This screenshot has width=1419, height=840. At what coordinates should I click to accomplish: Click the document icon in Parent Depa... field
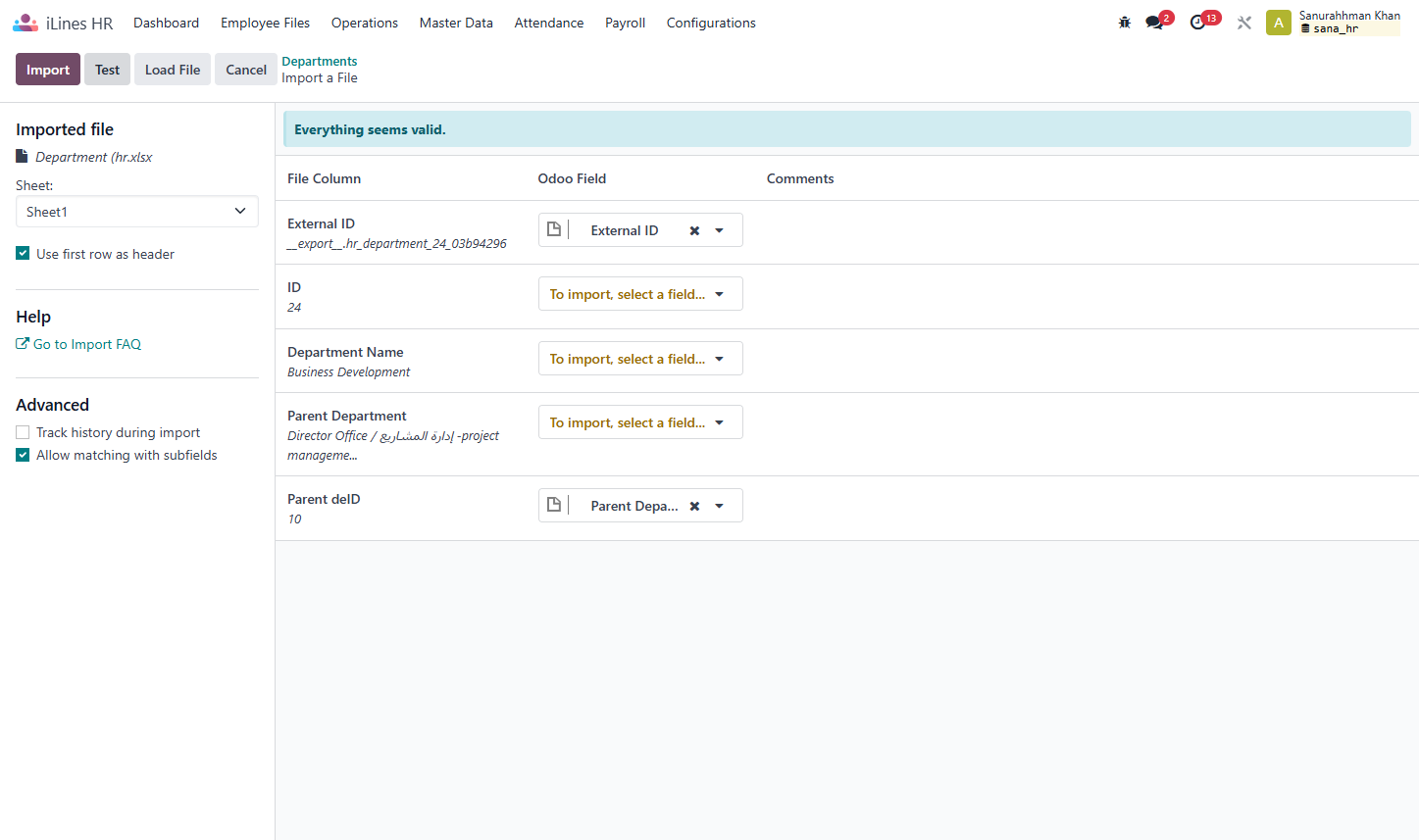[x=554, y=505]
